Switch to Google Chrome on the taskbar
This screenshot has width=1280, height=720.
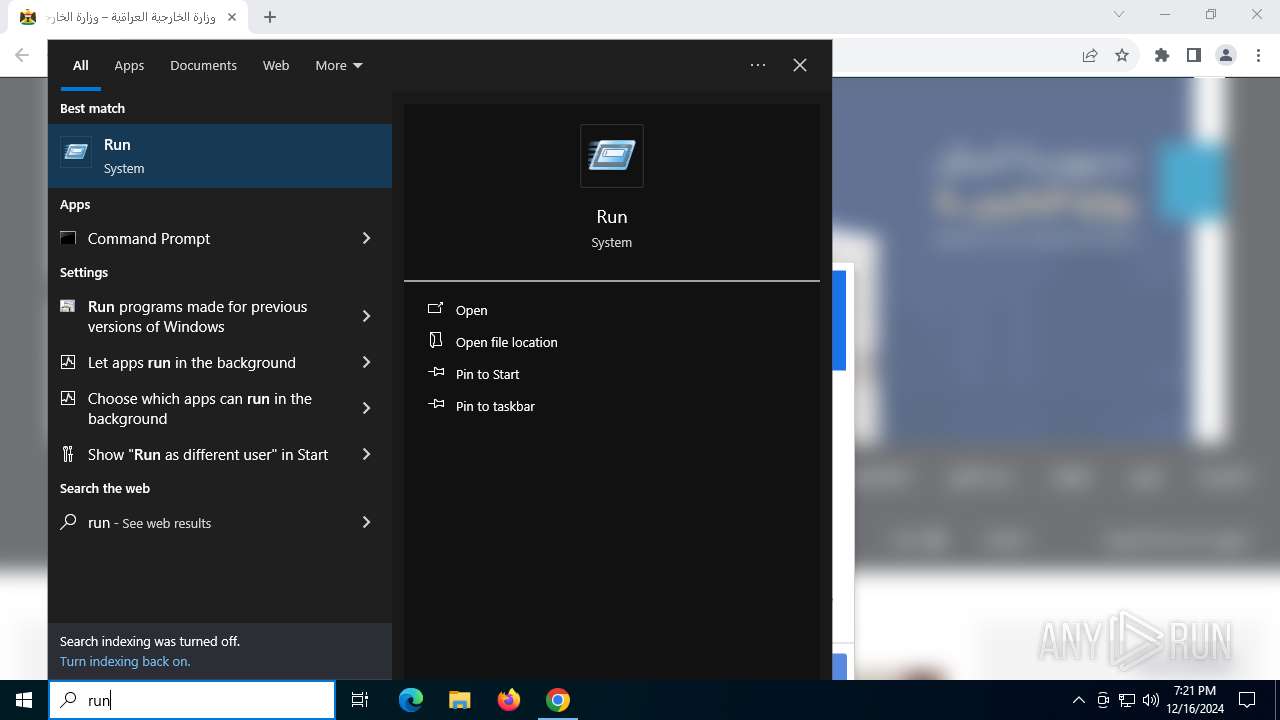(x=558, y=700)
